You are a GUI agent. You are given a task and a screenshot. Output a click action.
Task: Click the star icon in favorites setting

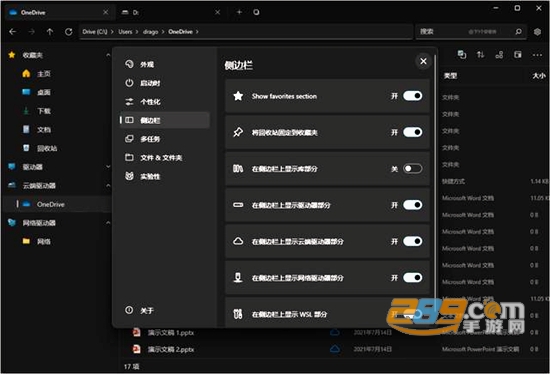click(238, 96)
